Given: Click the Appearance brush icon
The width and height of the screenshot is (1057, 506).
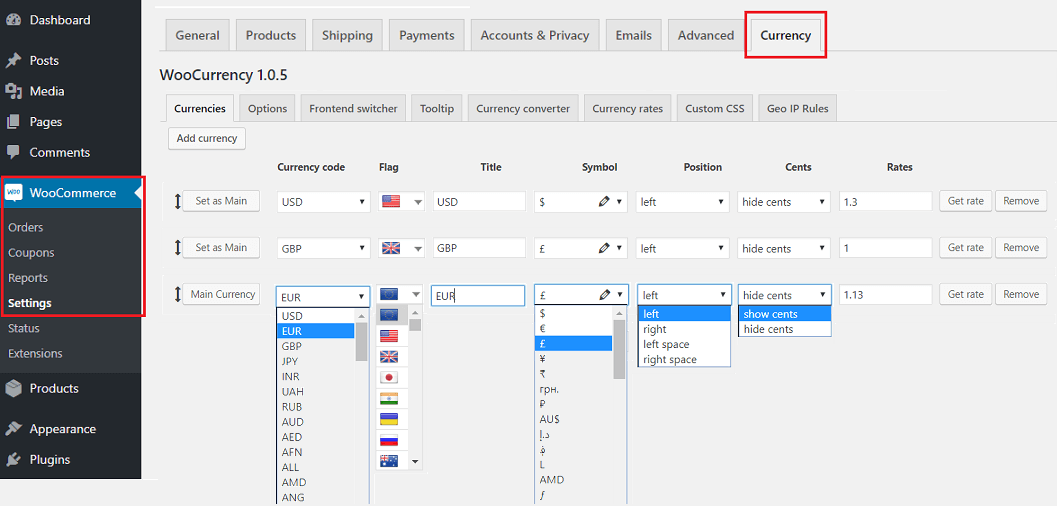Looking at the screenshot, I should [x=14, y=429].
